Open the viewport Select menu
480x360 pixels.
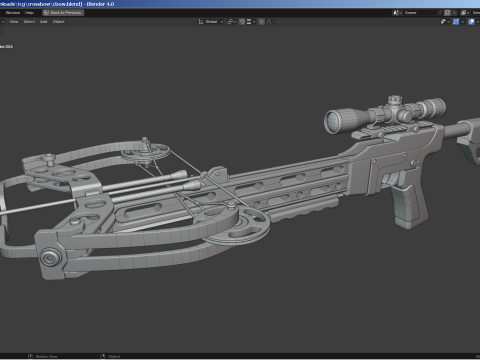pos(29,22)
